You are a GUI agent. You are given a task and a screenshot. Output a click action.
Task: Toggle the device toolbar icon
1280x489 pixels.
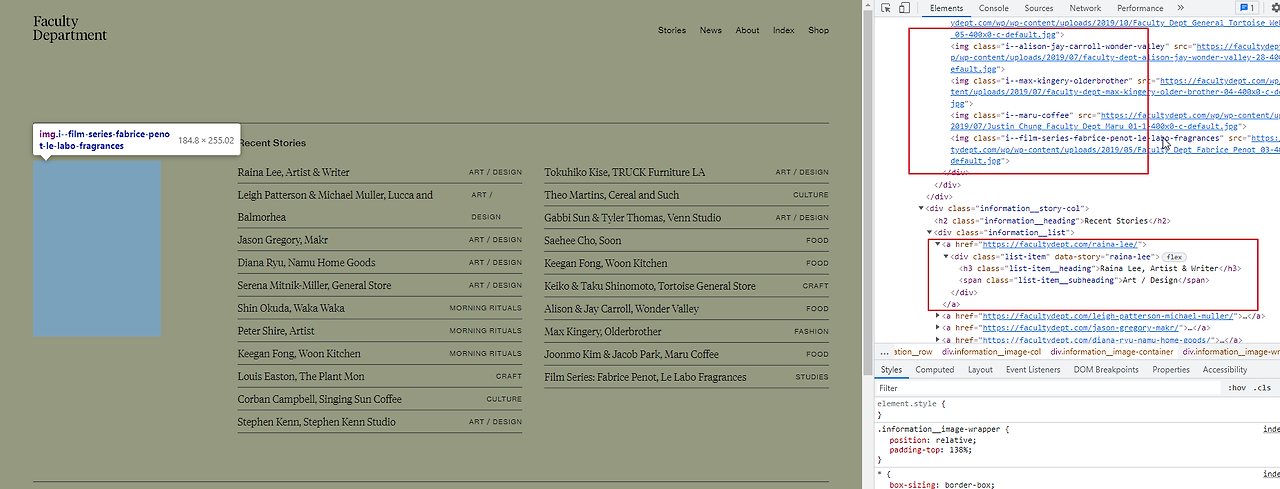point(903,8)
